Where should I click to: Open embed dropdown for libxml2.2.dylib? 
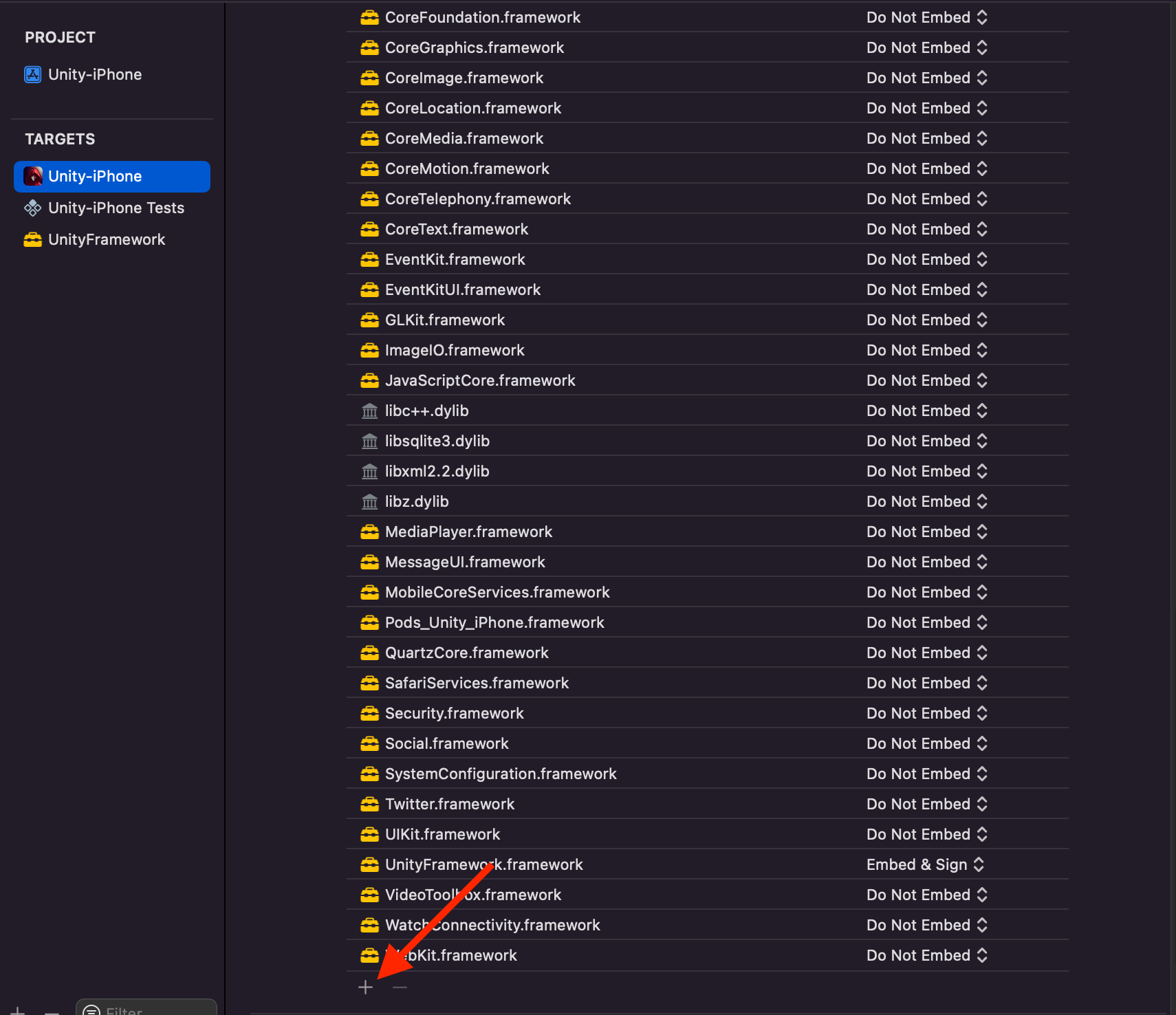[926, 471]
